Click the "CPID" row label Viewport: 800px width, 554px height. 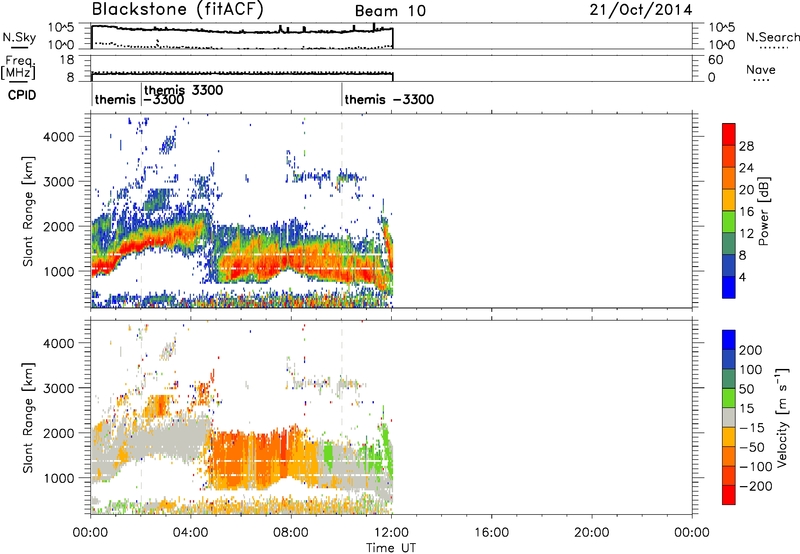21,95
